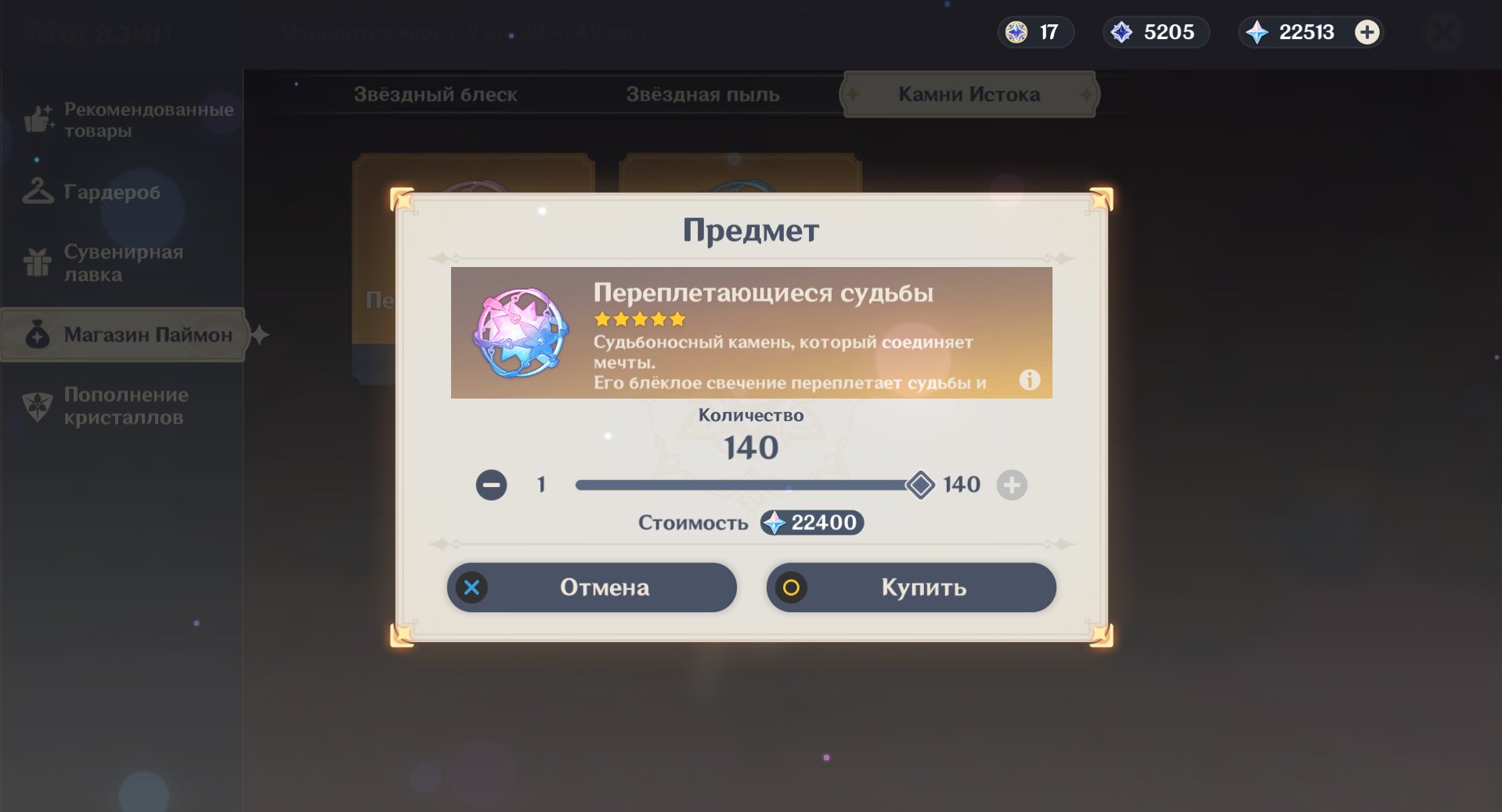This screenshot has height=812, width=1502.
Task: Click Купить to buy the item
Action: (911, 587)
